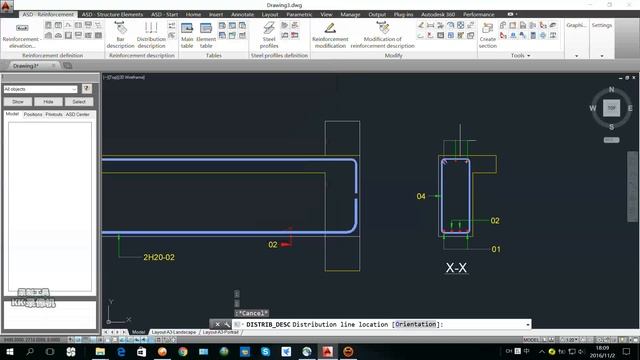Viewport: 640px width, 360px height.
Task: Start the Reinforcement modification tool
Action: (x=330, y=35)
